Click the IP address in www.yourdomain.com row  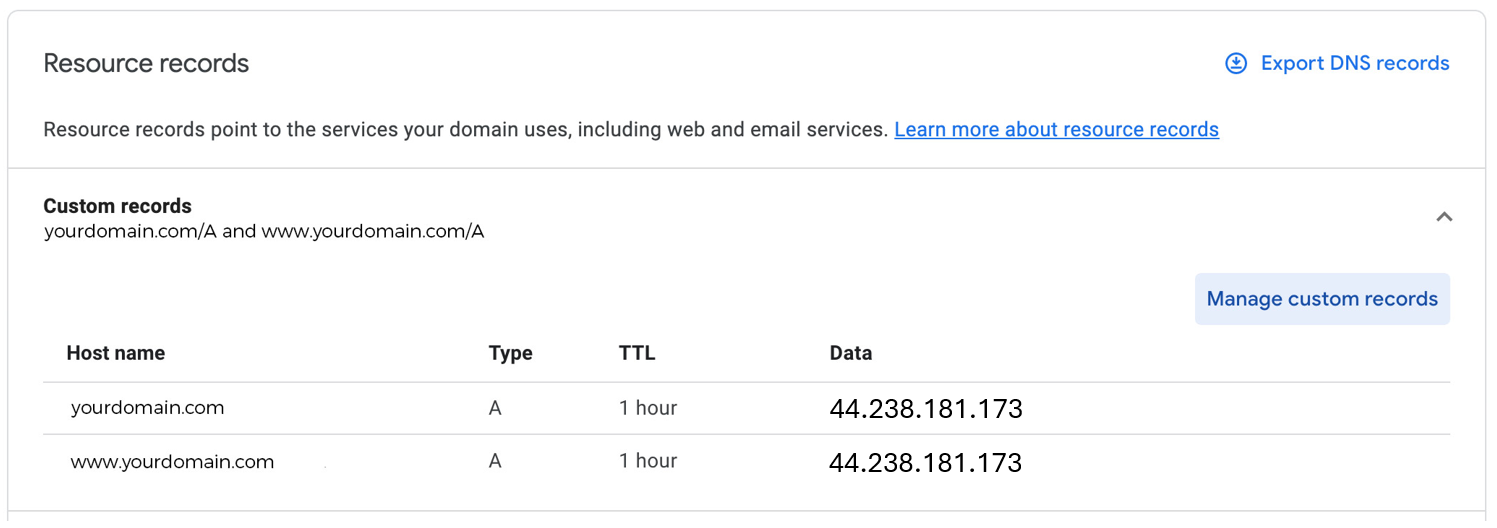click(x=925, y=462)
